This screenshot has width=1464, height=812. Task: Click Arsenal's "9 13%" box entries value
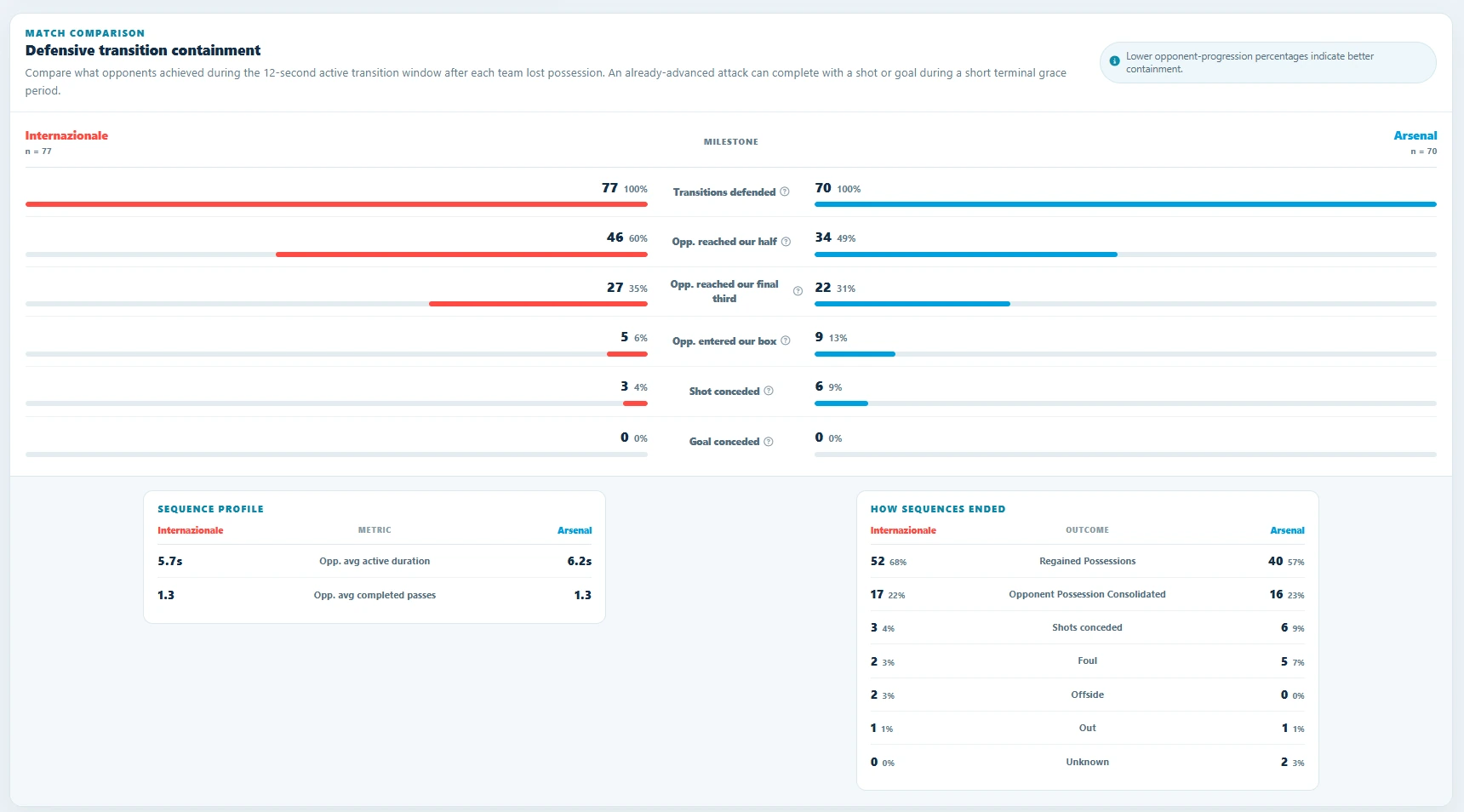click(x=831, y=337)
